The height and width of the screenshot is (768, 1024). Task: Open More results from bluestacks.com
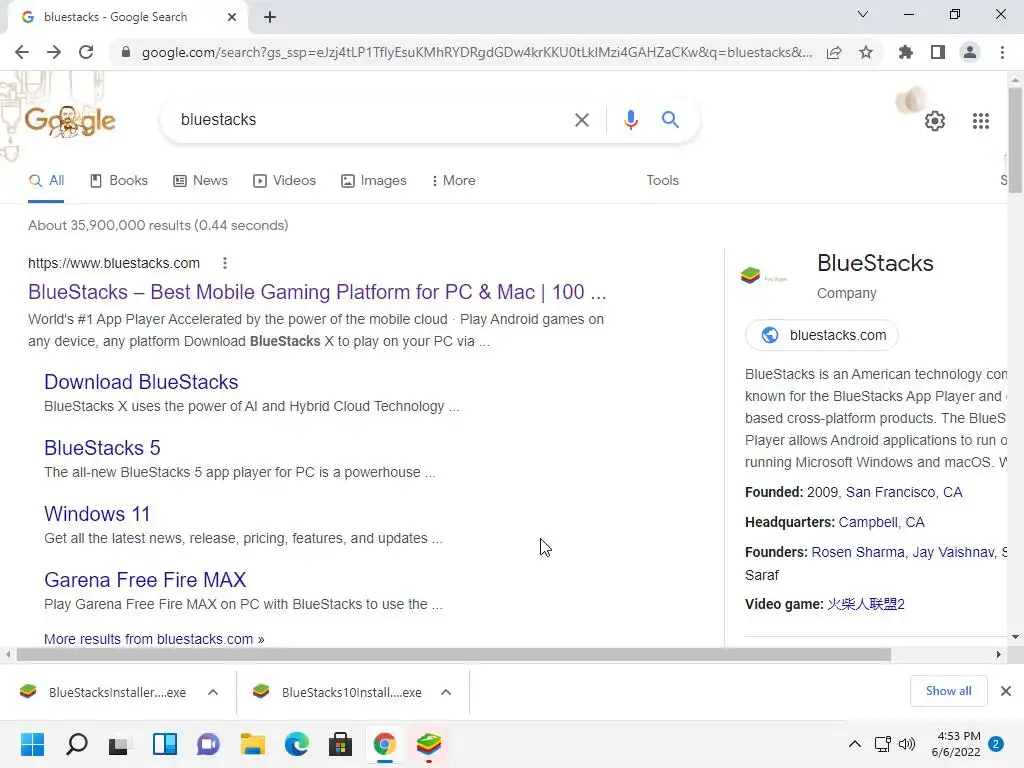154,639
